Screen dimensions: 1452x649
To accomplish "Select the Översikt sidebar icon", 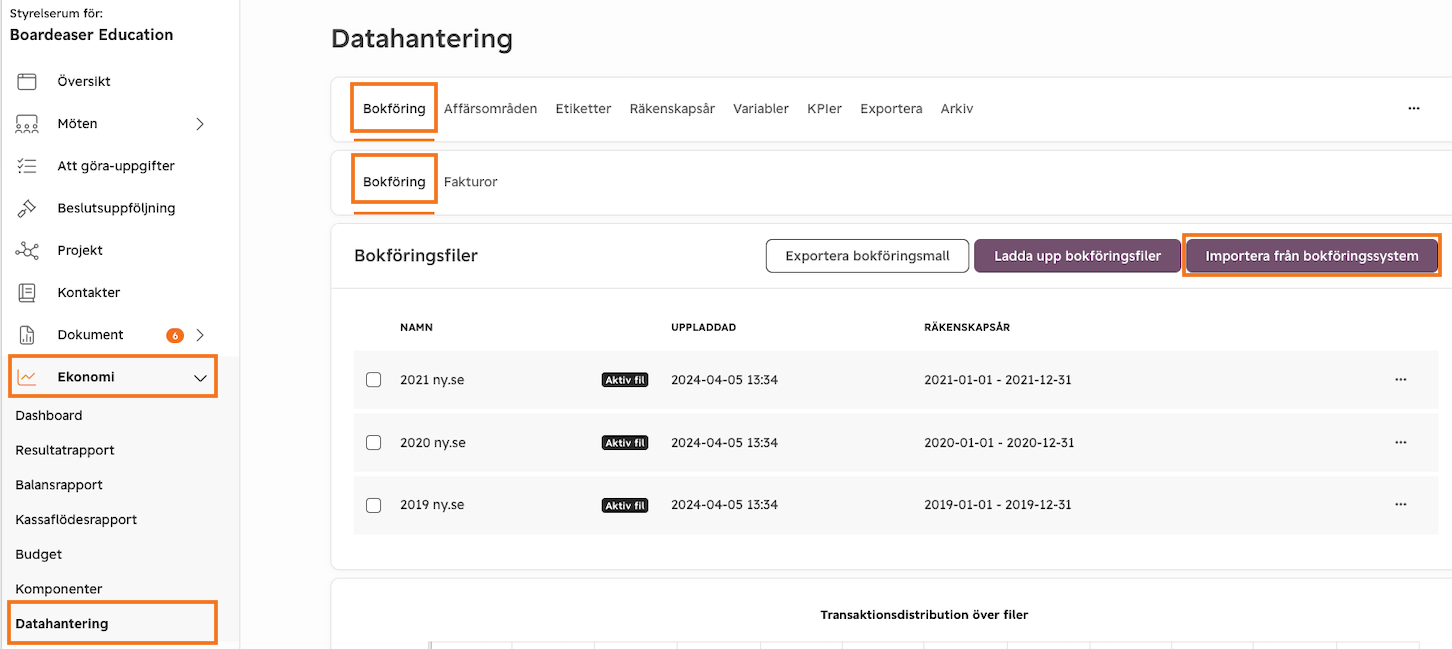I will tap(27, 81).
